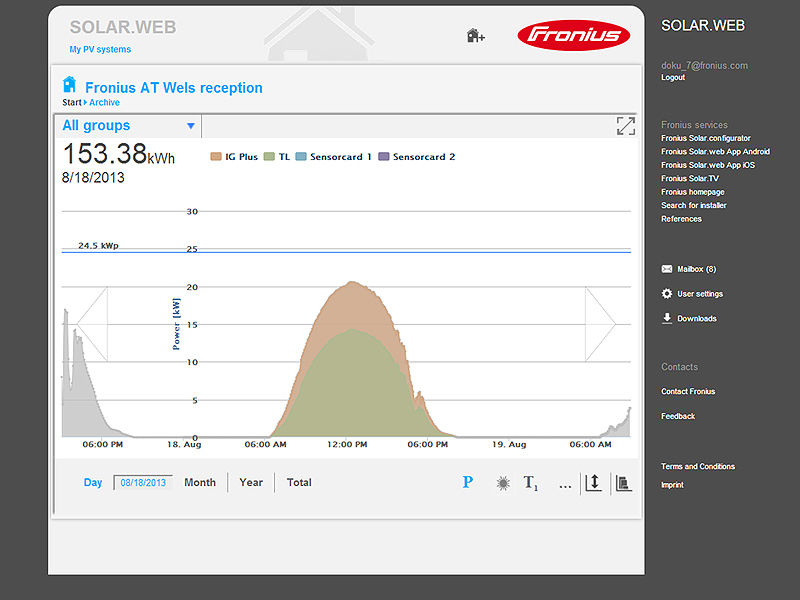
Task: Switch to Year view
Action: point(251,482)
